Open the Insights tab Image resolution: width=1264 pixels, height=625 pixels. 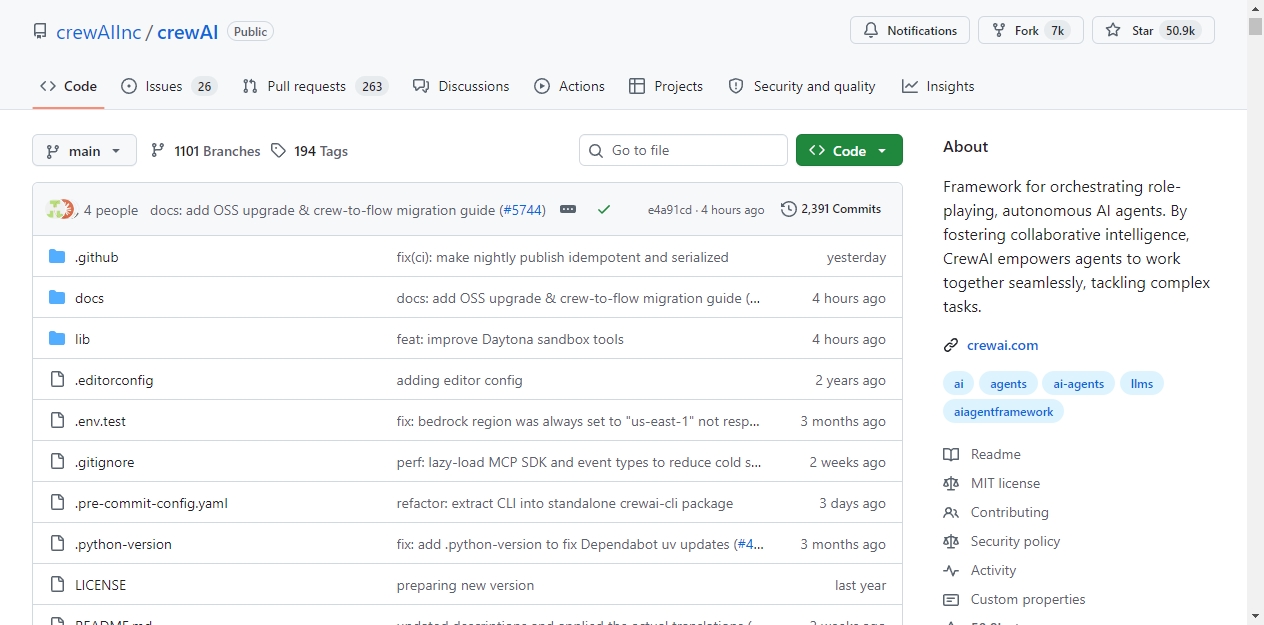pyautogui.click(x=938, y=87)
